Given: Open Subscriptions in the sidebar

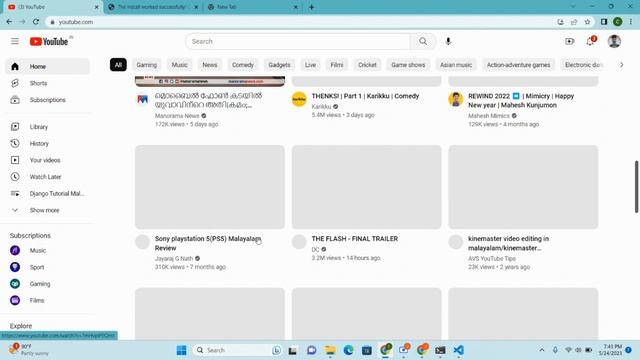Looking at the screenshot, I should pyautogui.click(x=48, y=100).
